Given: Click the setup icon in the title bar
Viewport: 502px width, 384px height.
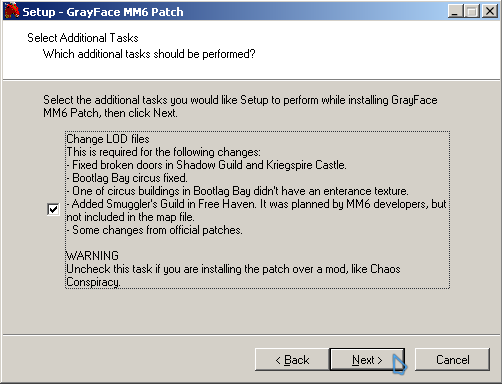Looking at the screenshot, I should pos(12,11).
